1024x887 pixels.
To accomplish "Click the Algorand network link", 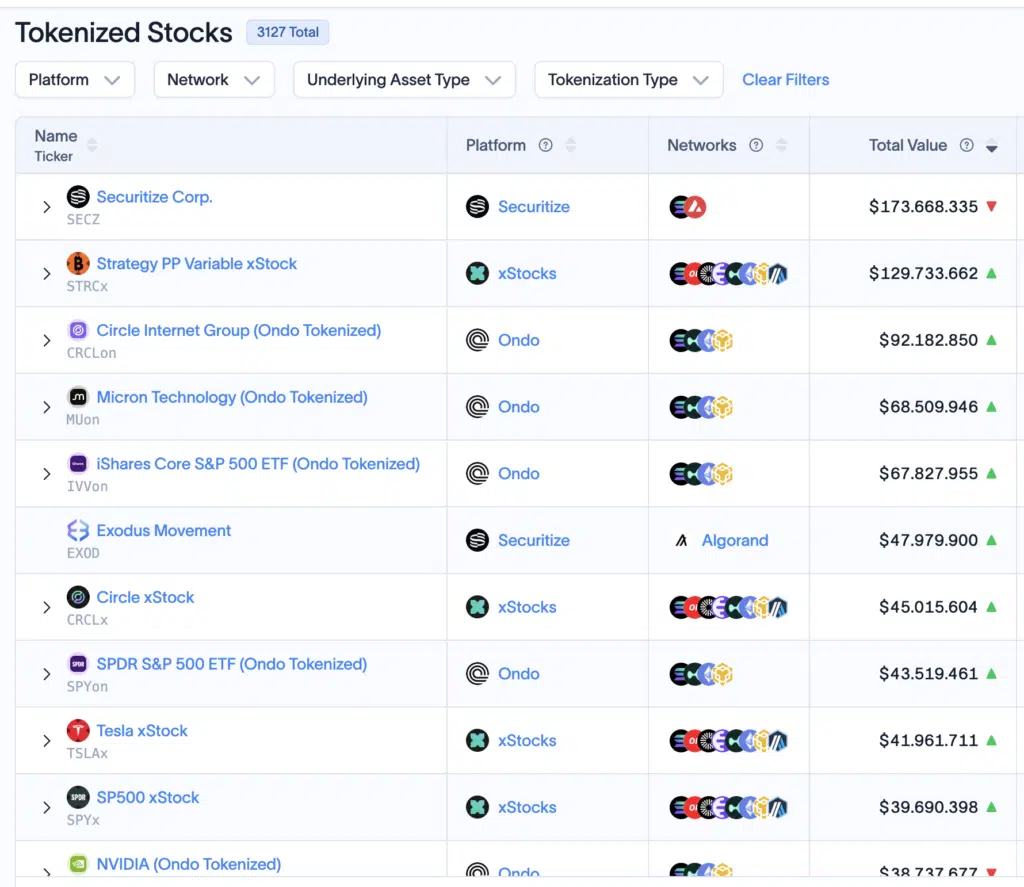I will 735,540.
